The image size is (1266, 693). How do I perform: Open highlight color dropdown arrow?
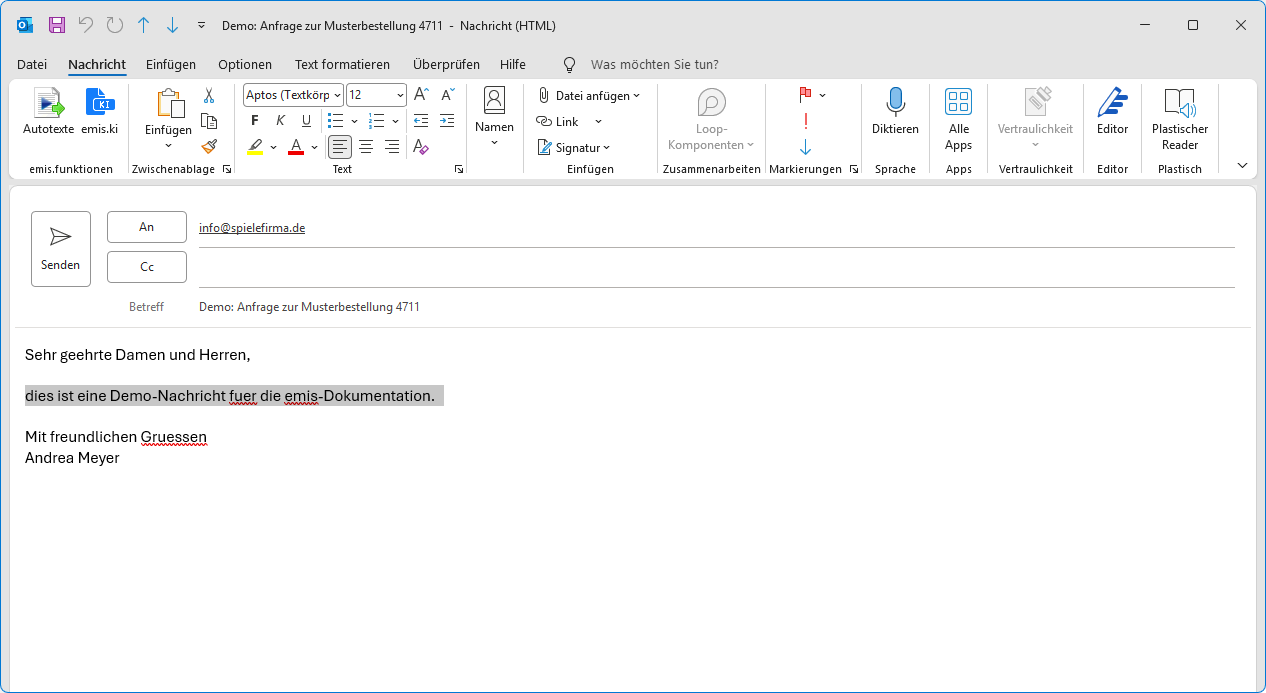273,147
